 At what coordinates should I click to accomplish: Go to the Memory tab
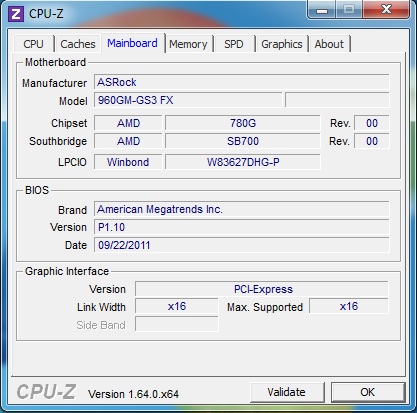pos(188,44)
